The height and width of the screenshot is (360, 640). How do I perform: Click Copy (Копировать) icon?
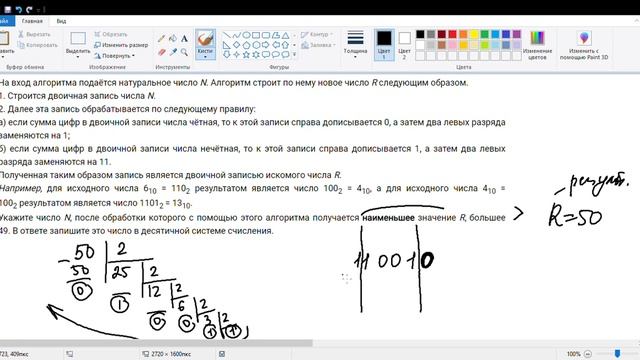click(21, 45)
